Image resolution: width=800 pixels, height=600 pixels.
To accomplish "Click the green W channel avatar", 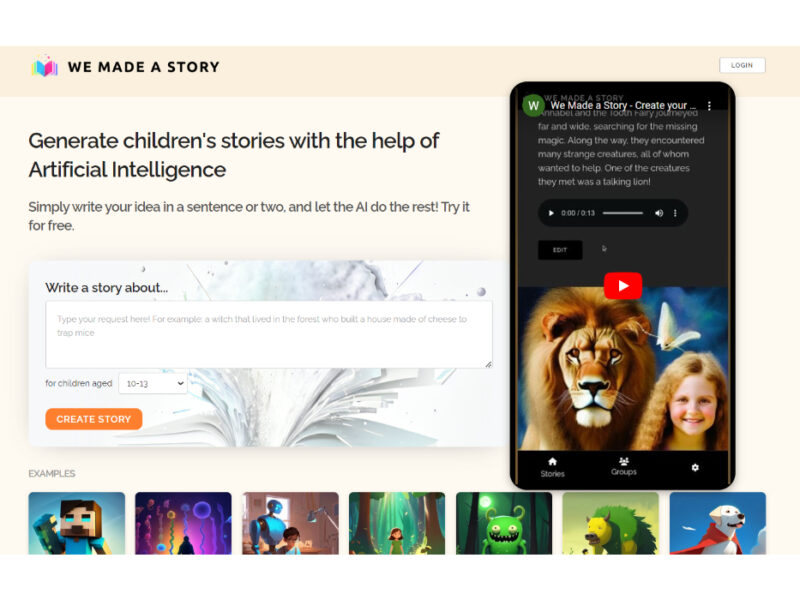I will click(534, 106).
